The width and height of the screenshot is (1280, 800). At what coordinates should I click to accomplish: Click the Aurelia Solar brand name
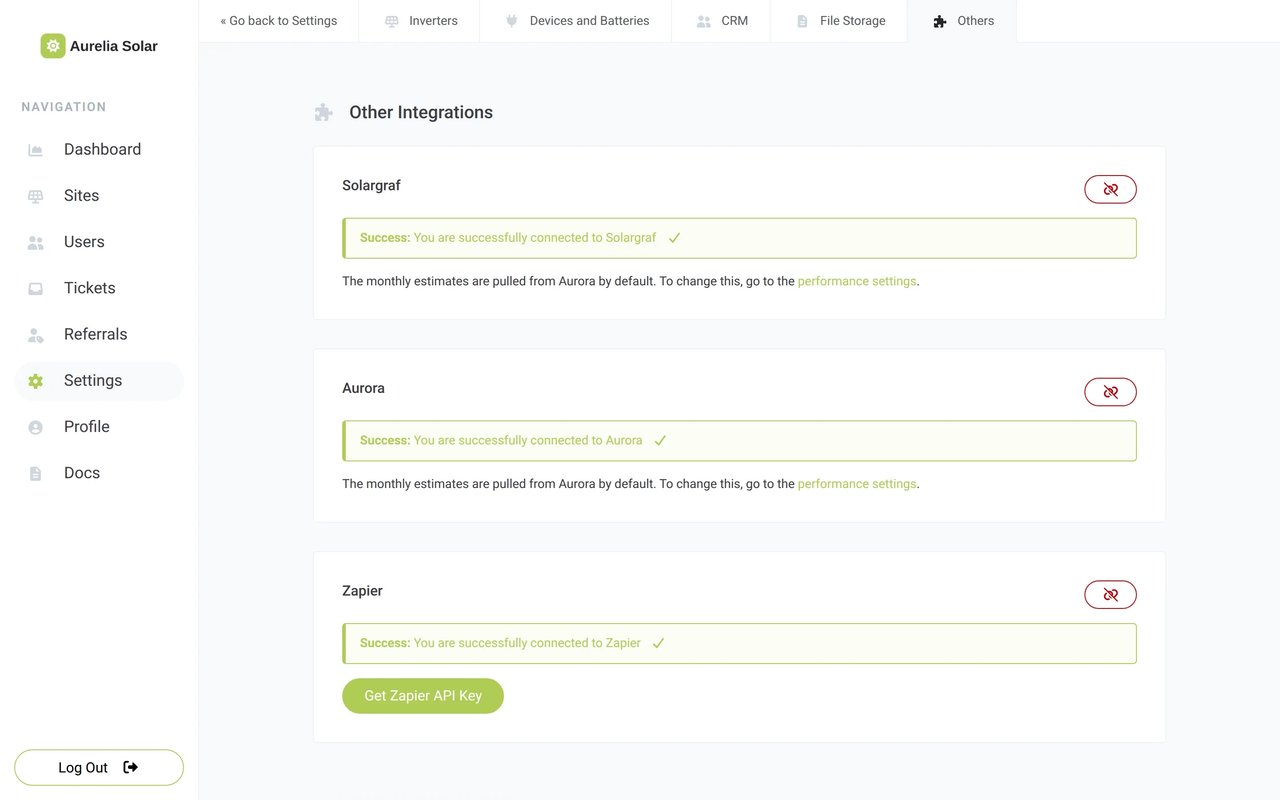pos(114,46)
